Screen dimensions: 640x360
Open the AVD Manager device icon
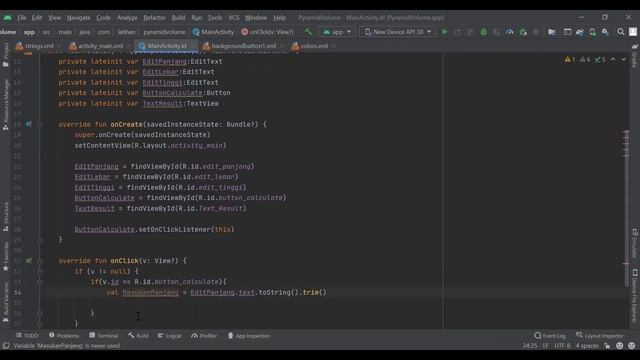[x=592, y=32]
